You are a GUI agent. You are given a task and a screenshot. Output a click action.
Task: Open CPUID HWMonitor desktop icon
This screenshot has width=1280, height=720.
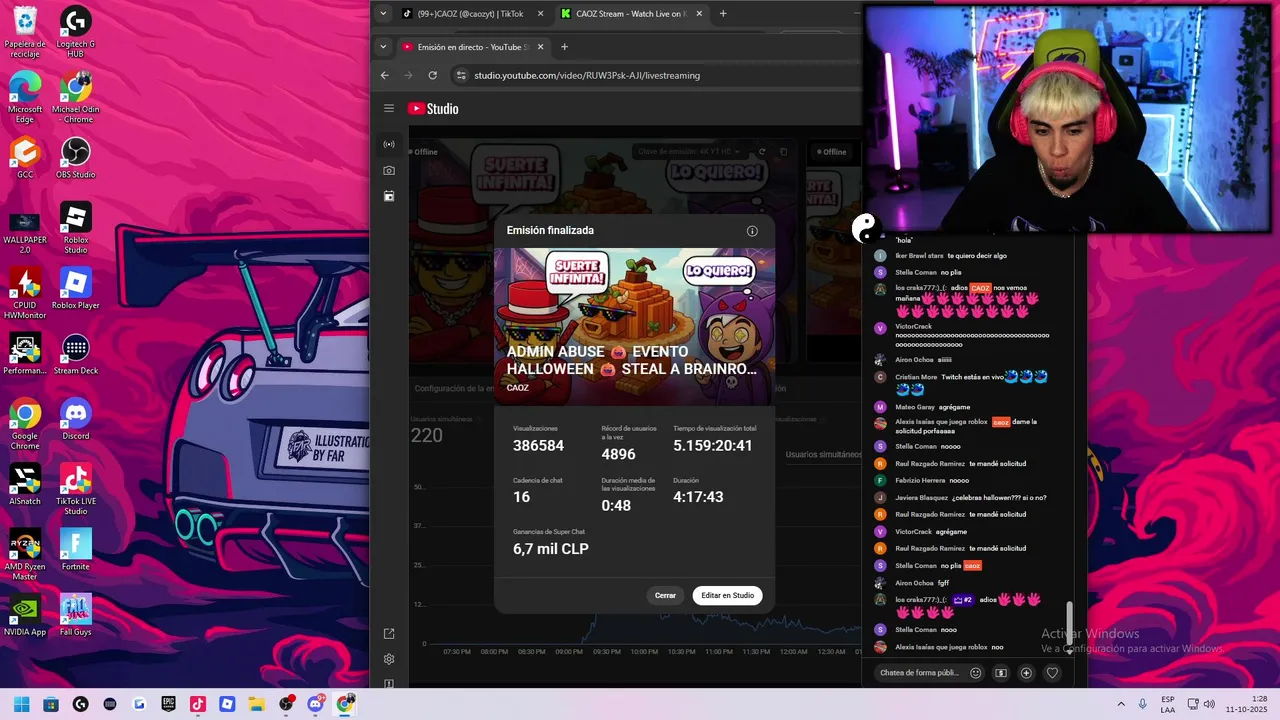point(25,294)
